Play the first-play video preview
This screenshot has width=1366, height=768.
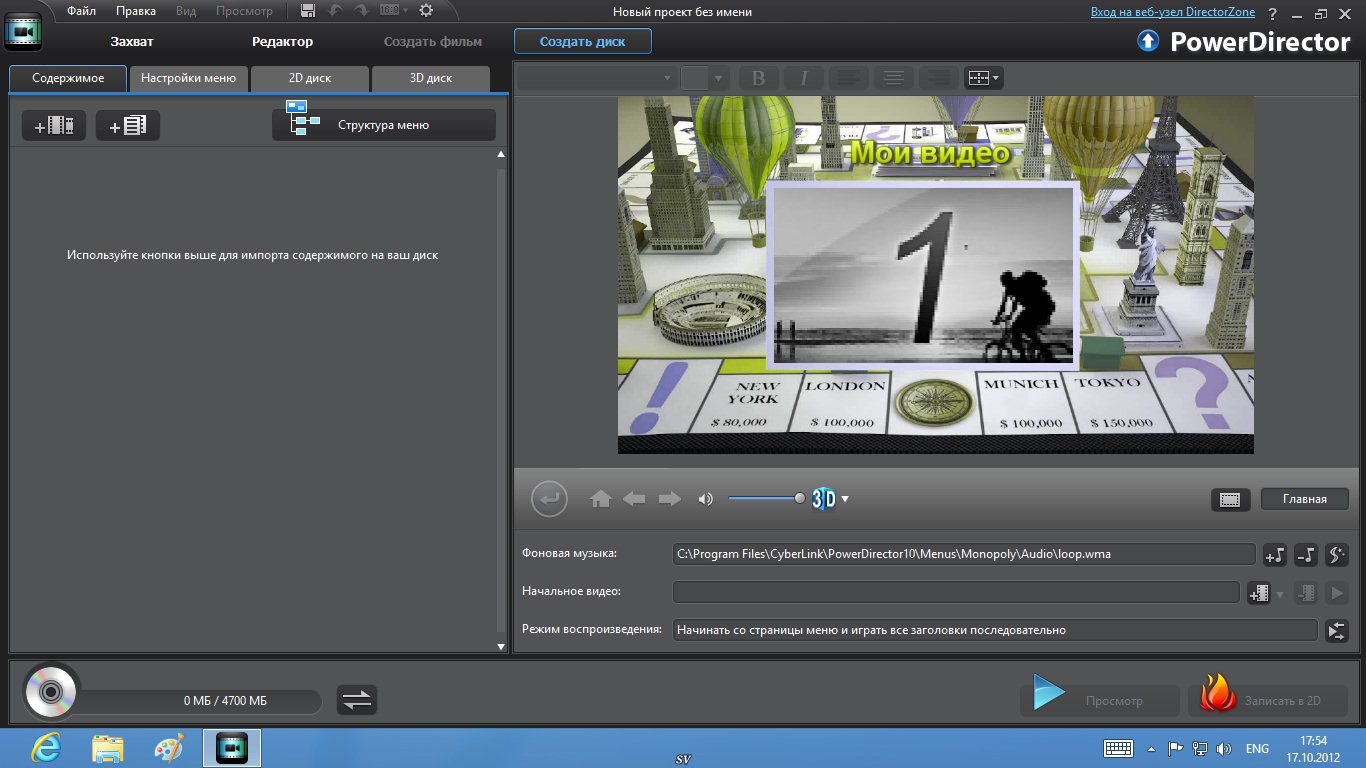(x=1336, y=593)
